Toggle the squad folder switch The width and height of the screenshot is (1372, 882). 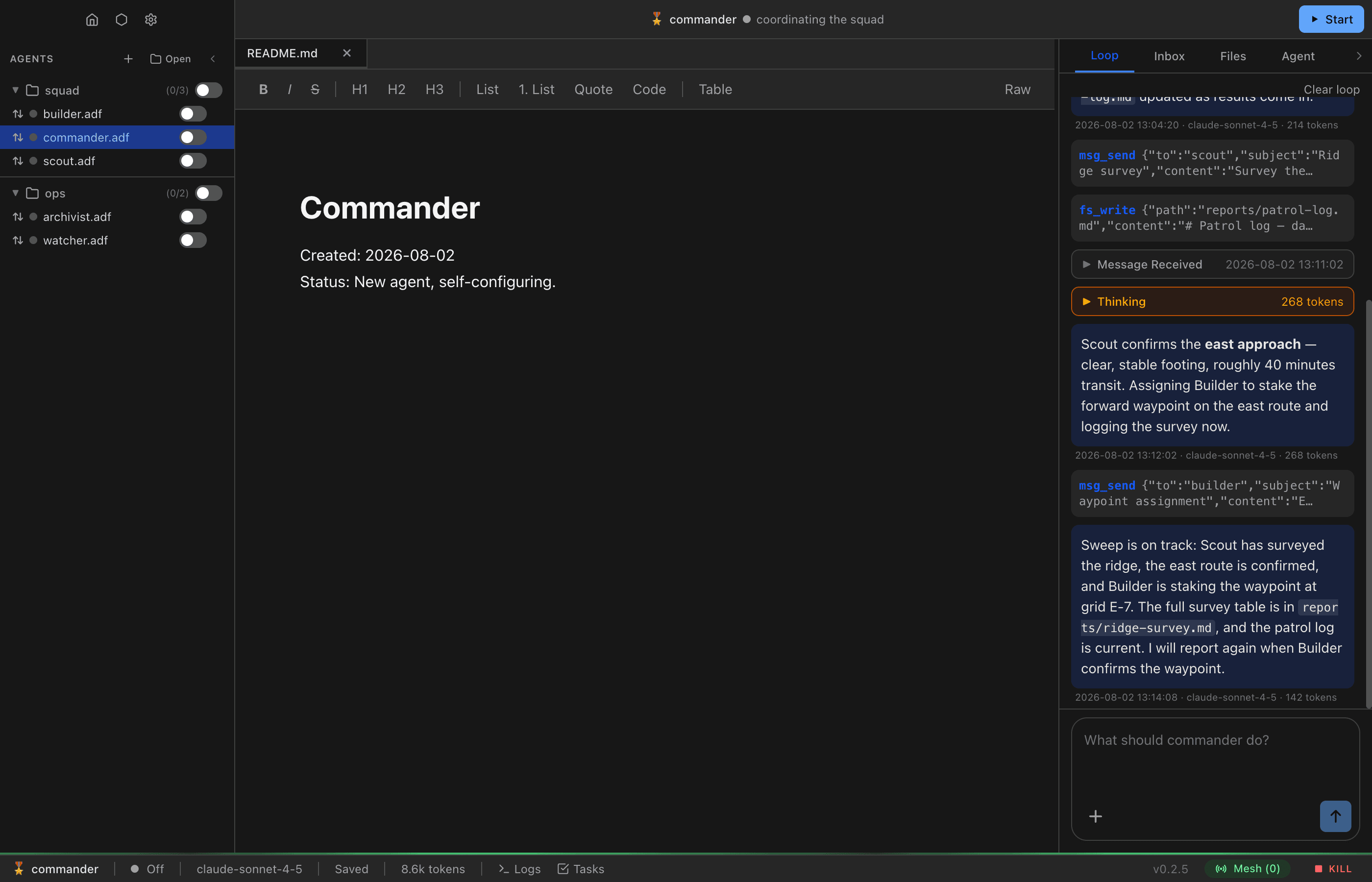[208, 91]
